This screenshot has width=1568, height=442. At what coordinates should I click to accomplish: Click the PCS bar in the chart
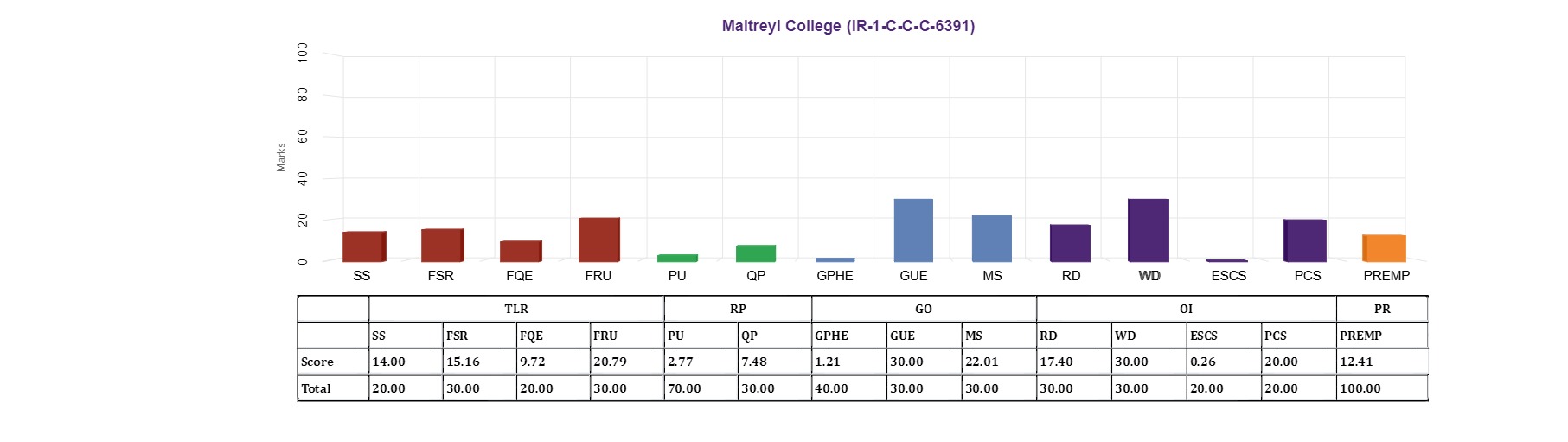pyautogui.click(x=1305, y=240)
